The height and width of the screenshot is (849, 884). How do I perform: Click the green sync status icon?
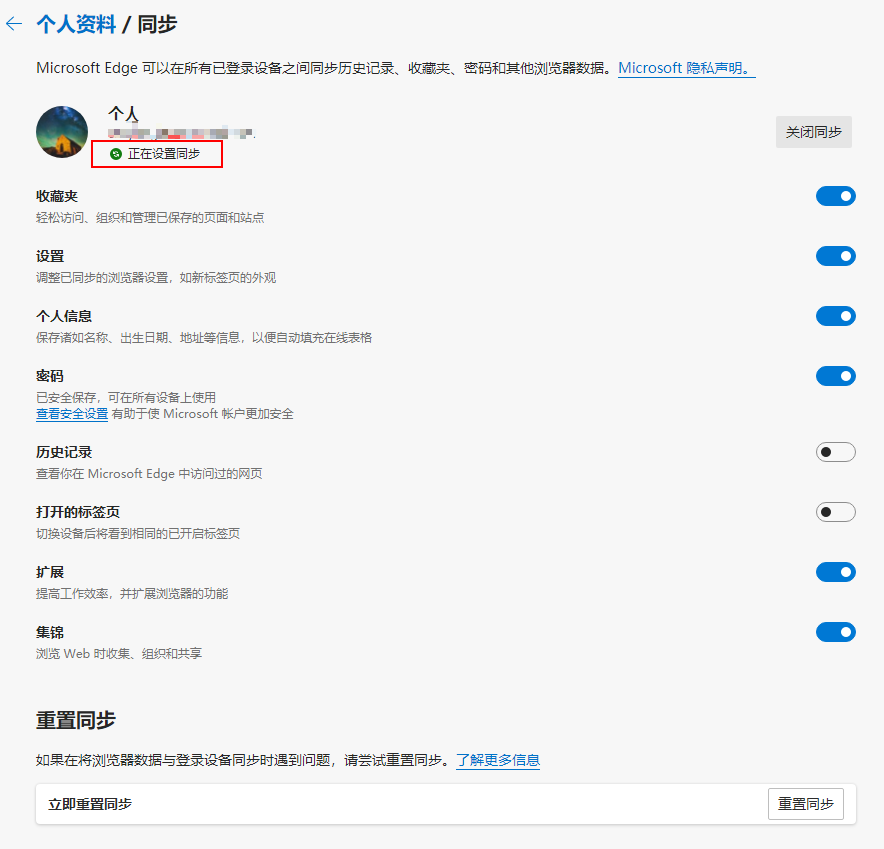[116, 154]
